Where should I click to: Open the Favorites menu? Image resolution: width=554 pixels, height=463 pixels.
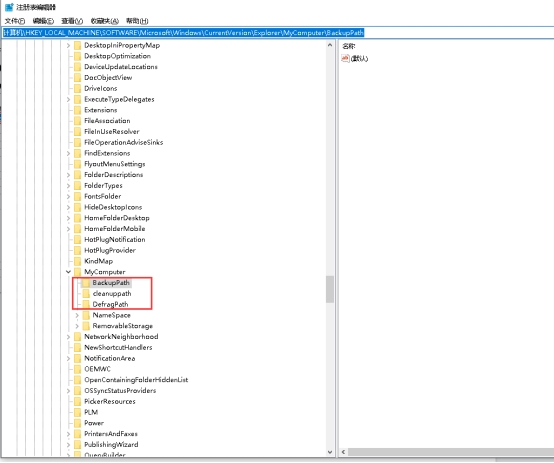pyautogui.click(x=105, y=21)
